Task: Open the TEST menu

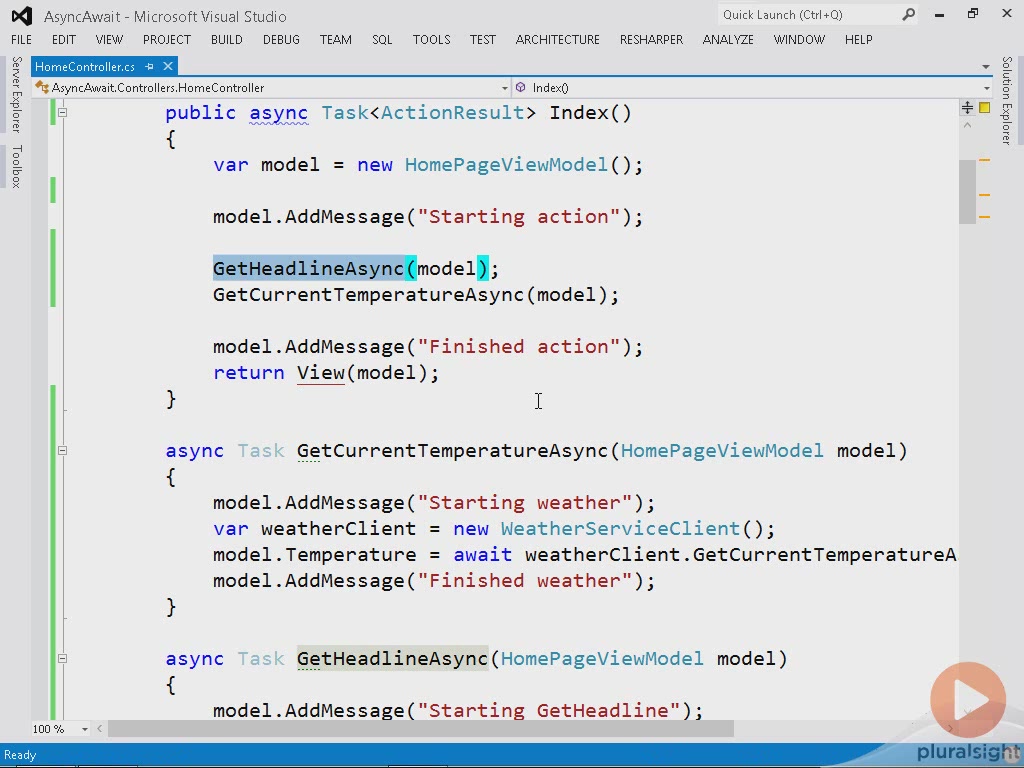Action: [x=483, y=40]
